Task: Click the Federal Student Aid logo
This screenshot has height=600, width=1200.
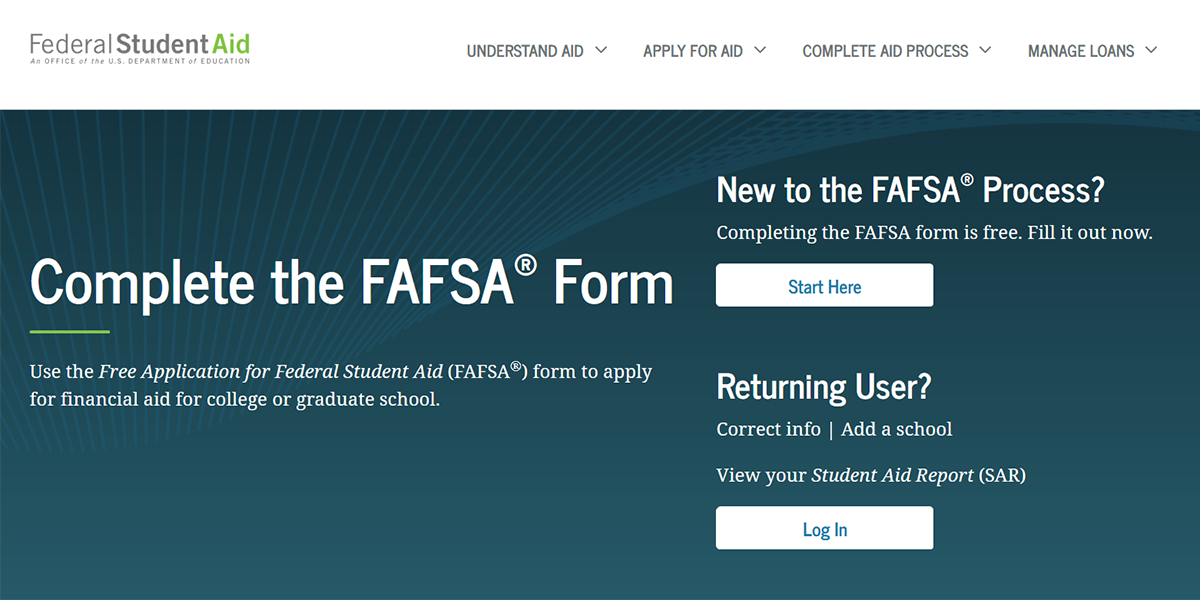Action: 140,48
